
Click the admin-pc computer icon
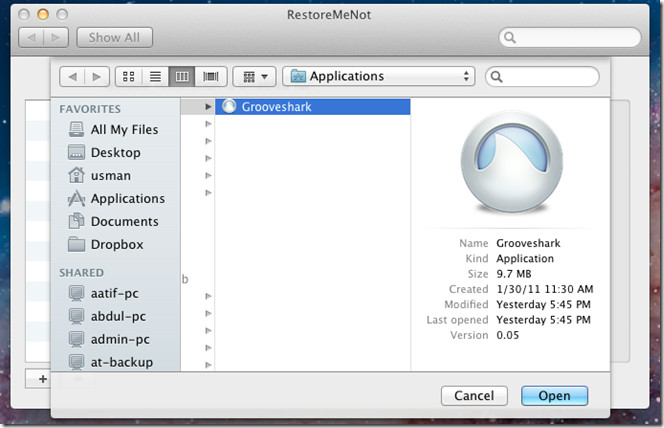(x=76, y=339)
